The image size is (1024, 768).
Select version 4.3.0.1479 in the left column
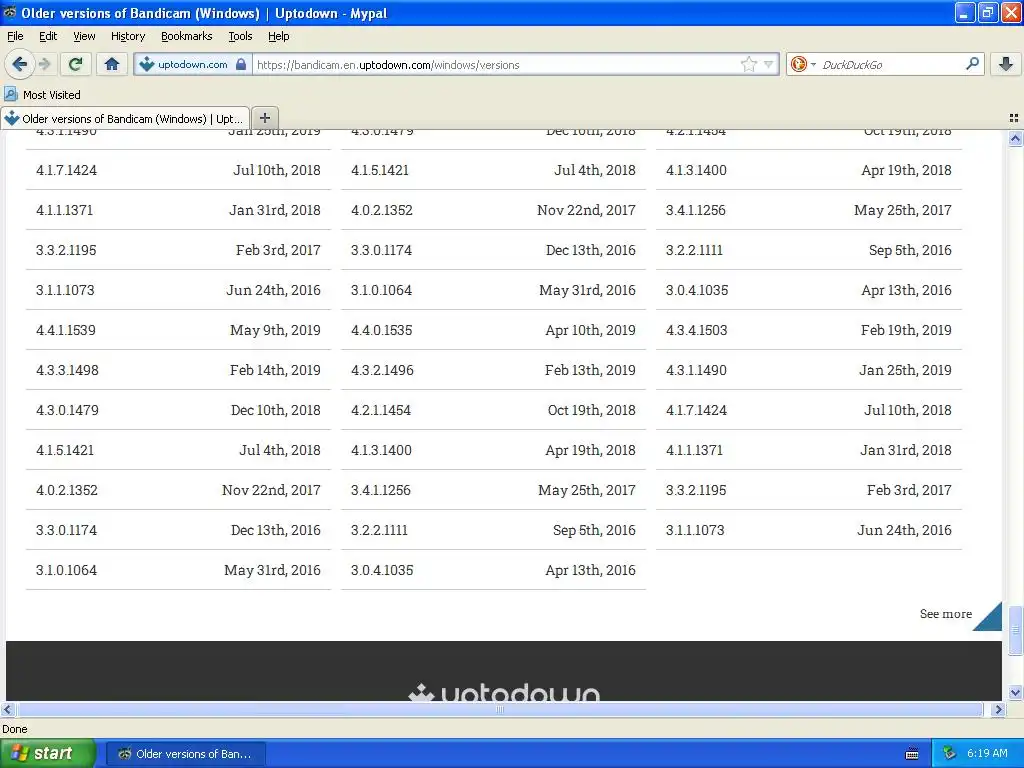(178, 409)
